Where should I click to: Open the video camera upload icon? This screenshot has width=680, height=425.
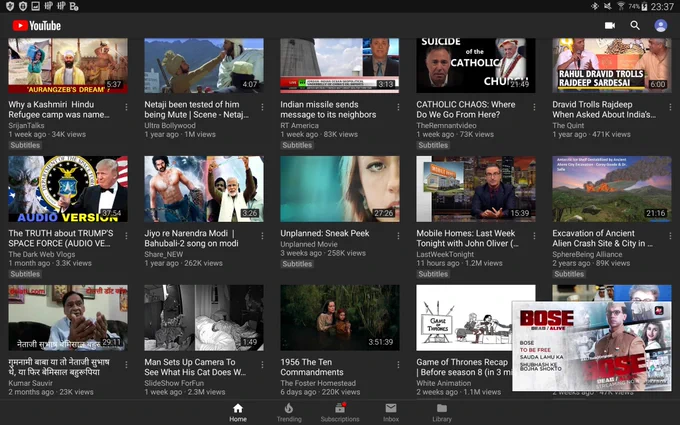(x=610, y=26)
